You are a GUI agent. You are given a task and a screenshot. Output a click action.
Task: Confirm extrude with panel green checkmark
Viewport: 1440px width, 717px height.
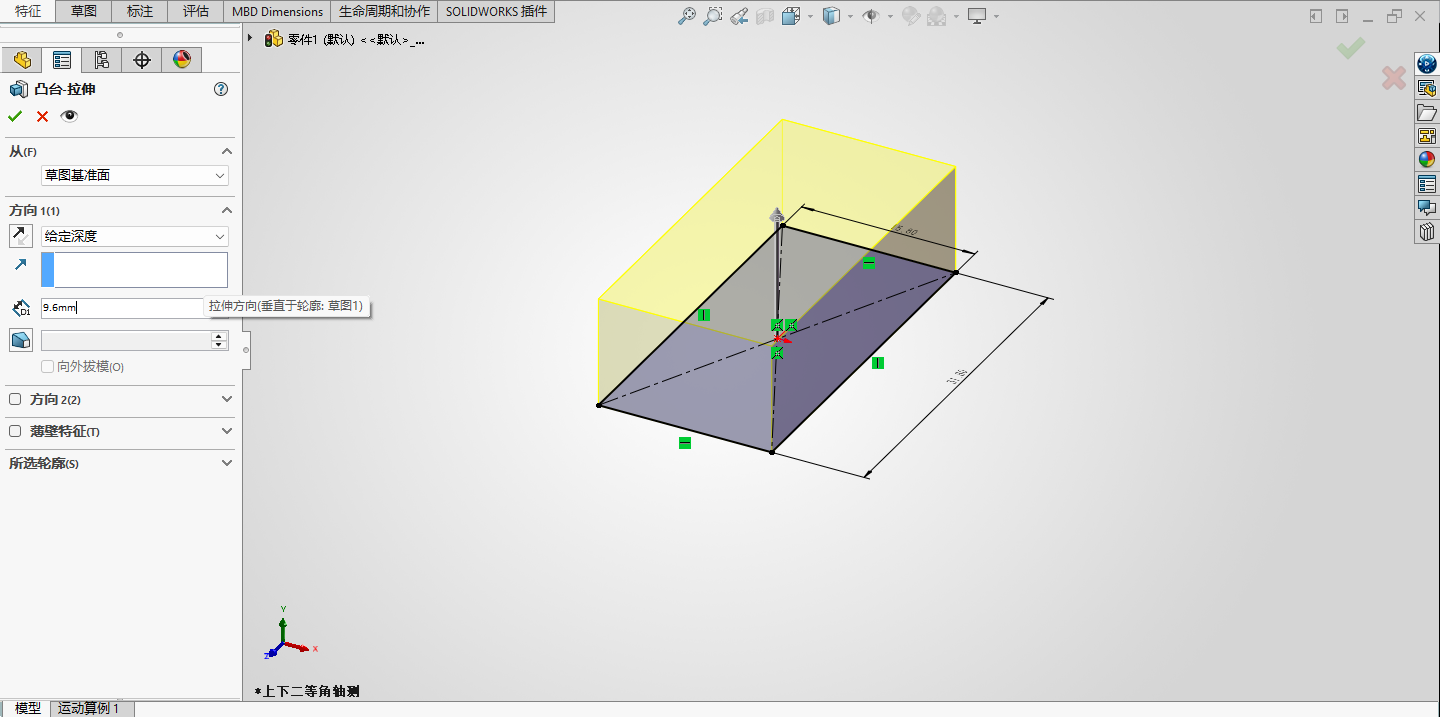pos(15,116)
